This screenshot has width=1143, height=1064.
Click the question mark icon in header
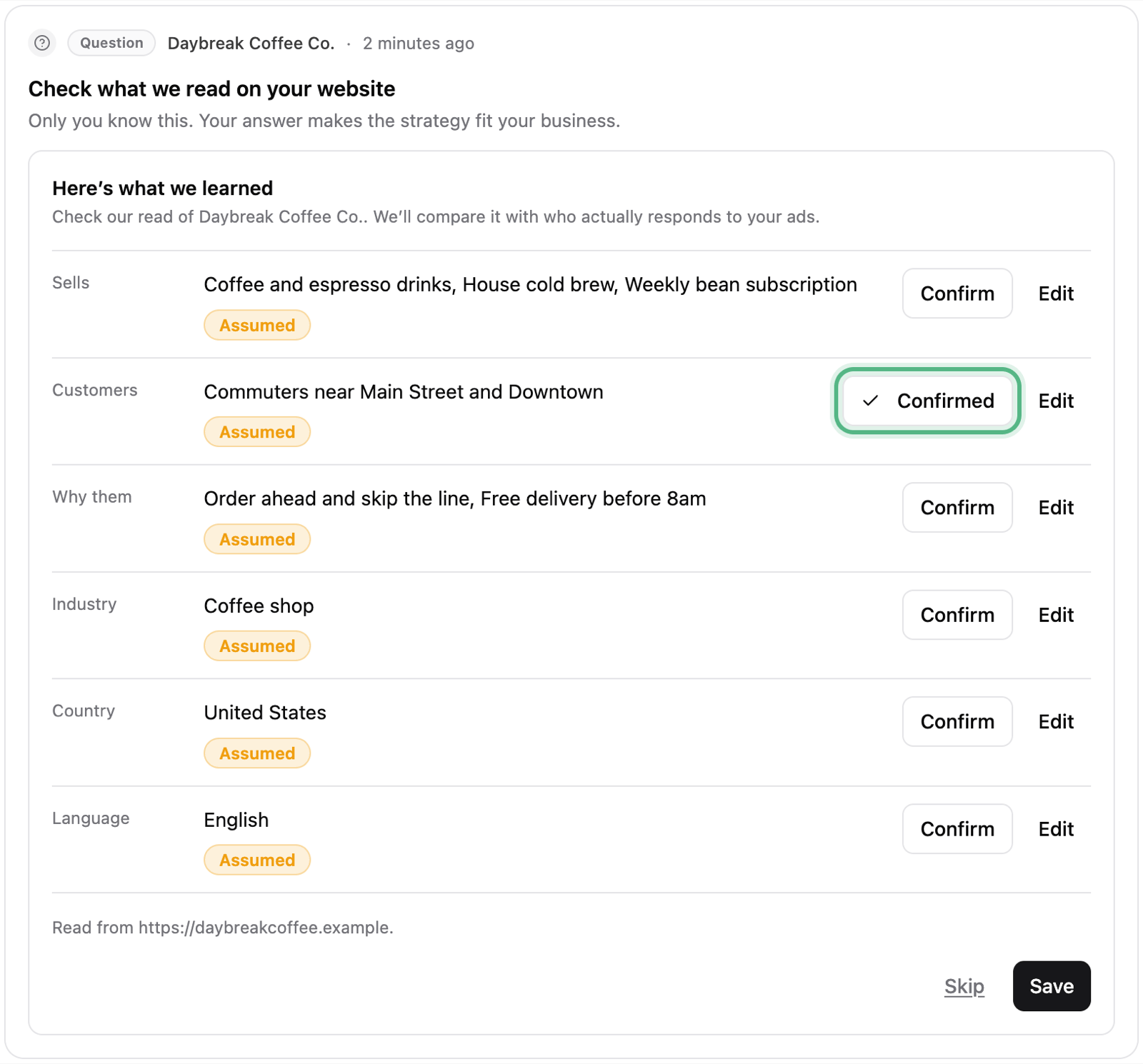42,43
